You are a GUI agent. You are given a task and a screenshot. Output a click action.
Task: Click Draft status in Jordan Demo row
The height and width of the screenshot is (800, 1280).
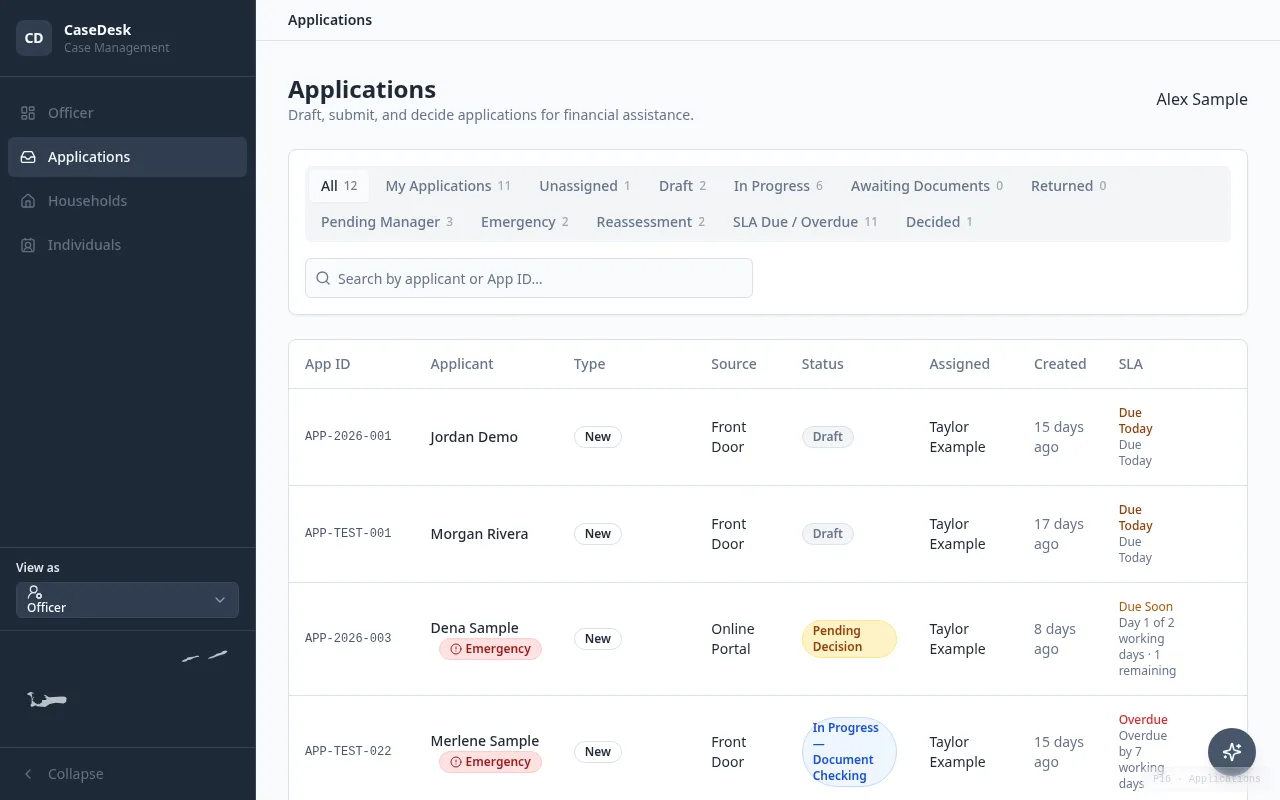pyautogui.click(x=827, y=437)
